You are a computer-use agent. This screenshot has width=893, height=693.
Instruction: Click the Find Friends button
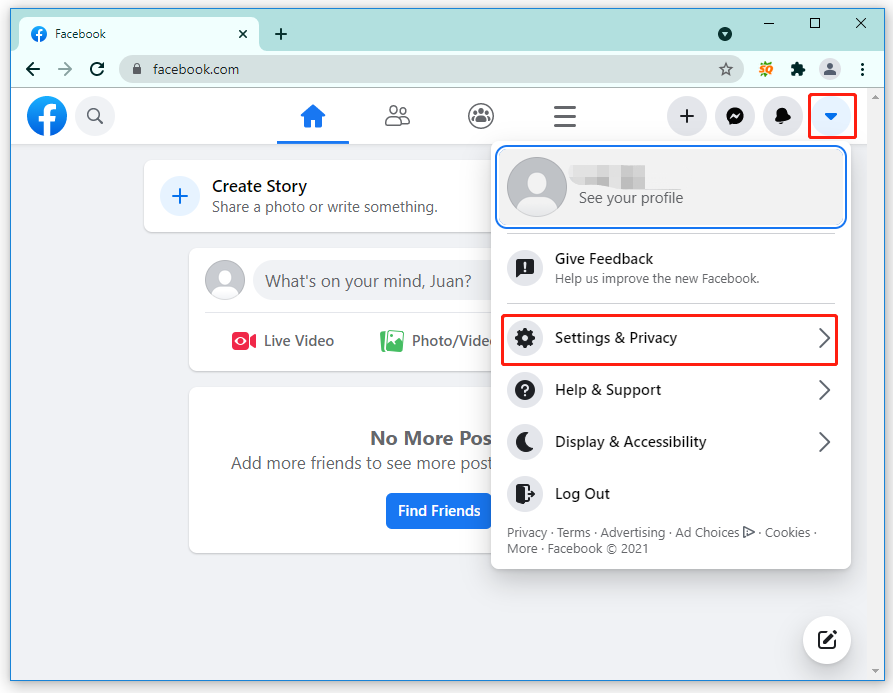[x=439, y=511]
